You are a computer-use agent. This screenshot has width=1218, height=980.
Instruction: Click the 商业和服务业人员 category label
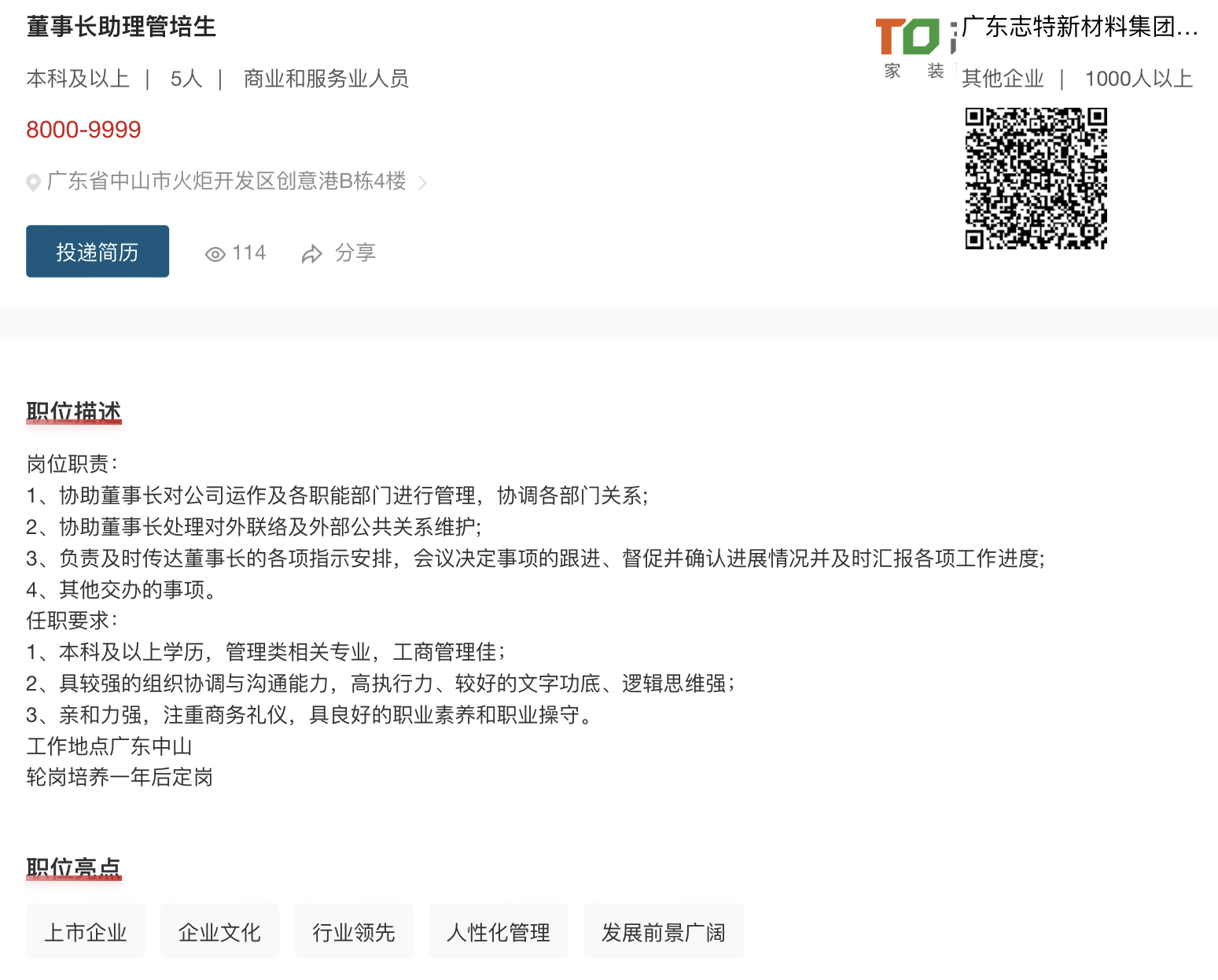tap(326, 79)
